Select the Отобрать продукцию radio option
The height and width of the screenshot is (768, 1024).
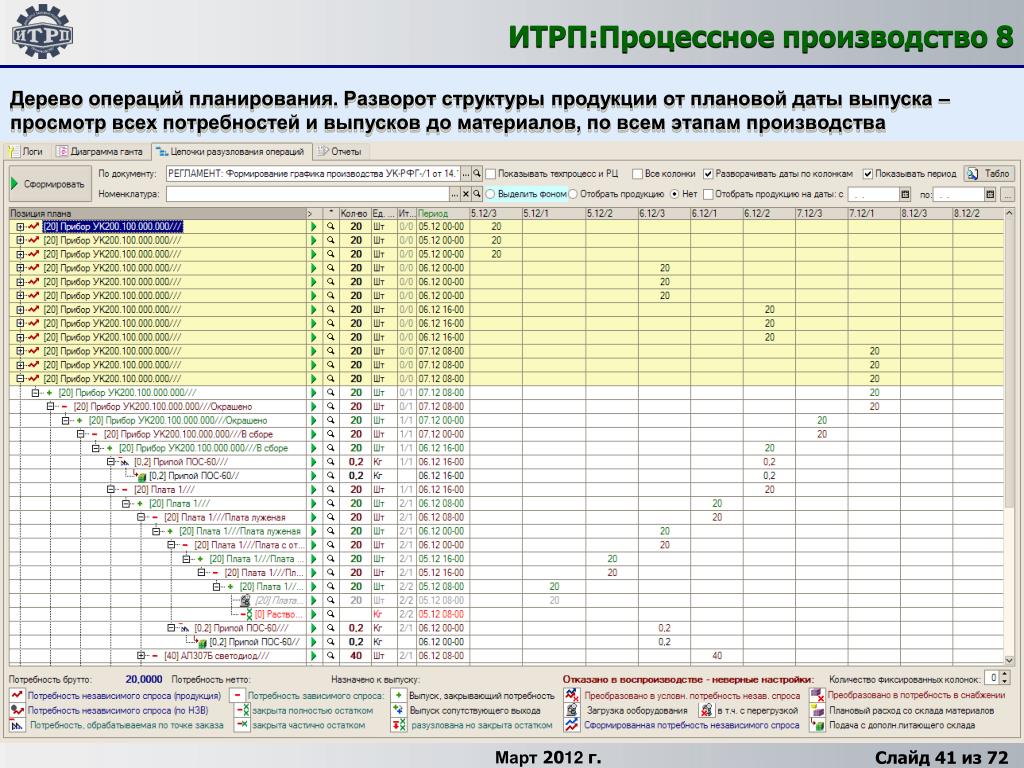pyautogui.click(x=573, y=194)
